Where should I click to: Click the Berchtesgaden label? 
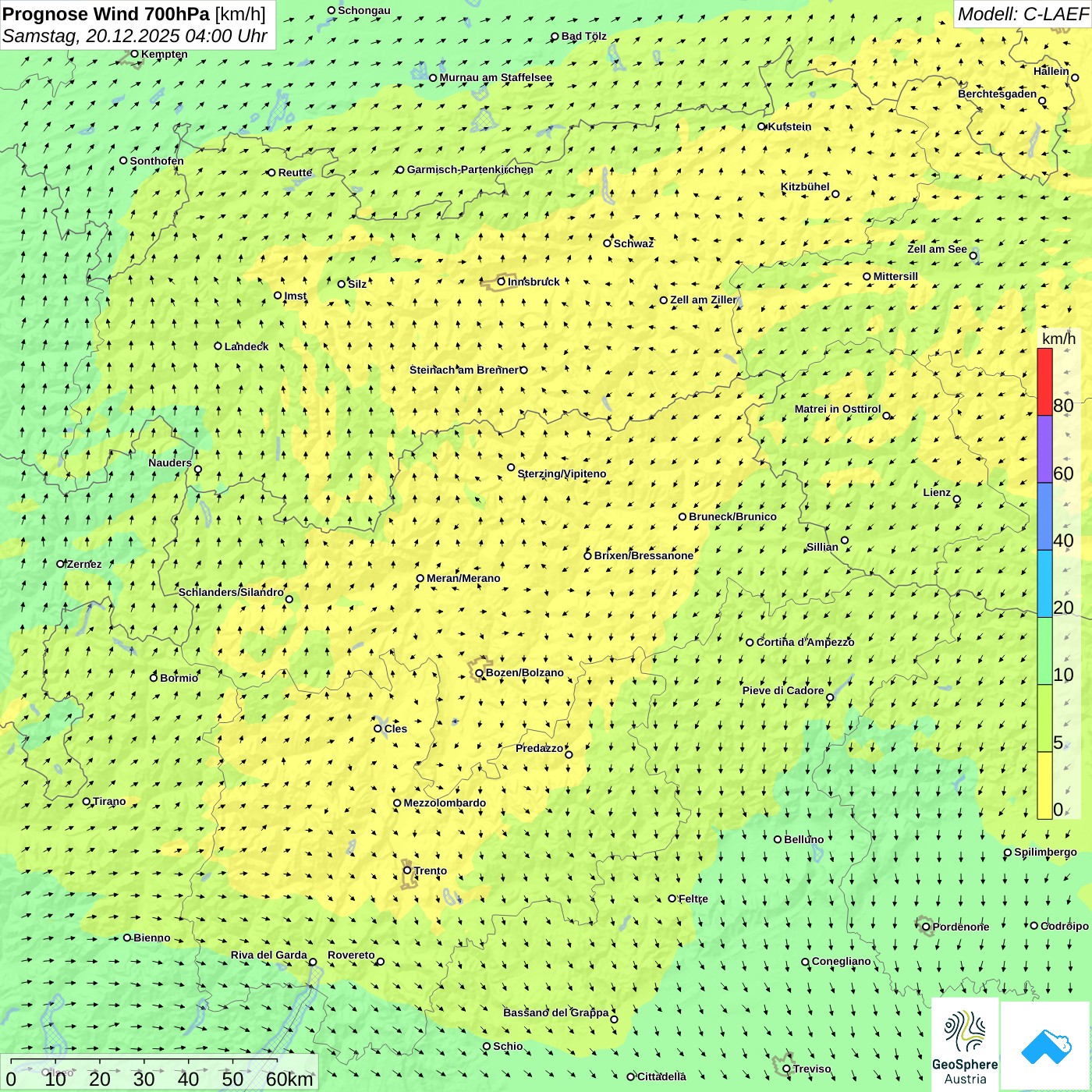click(998, 94)
